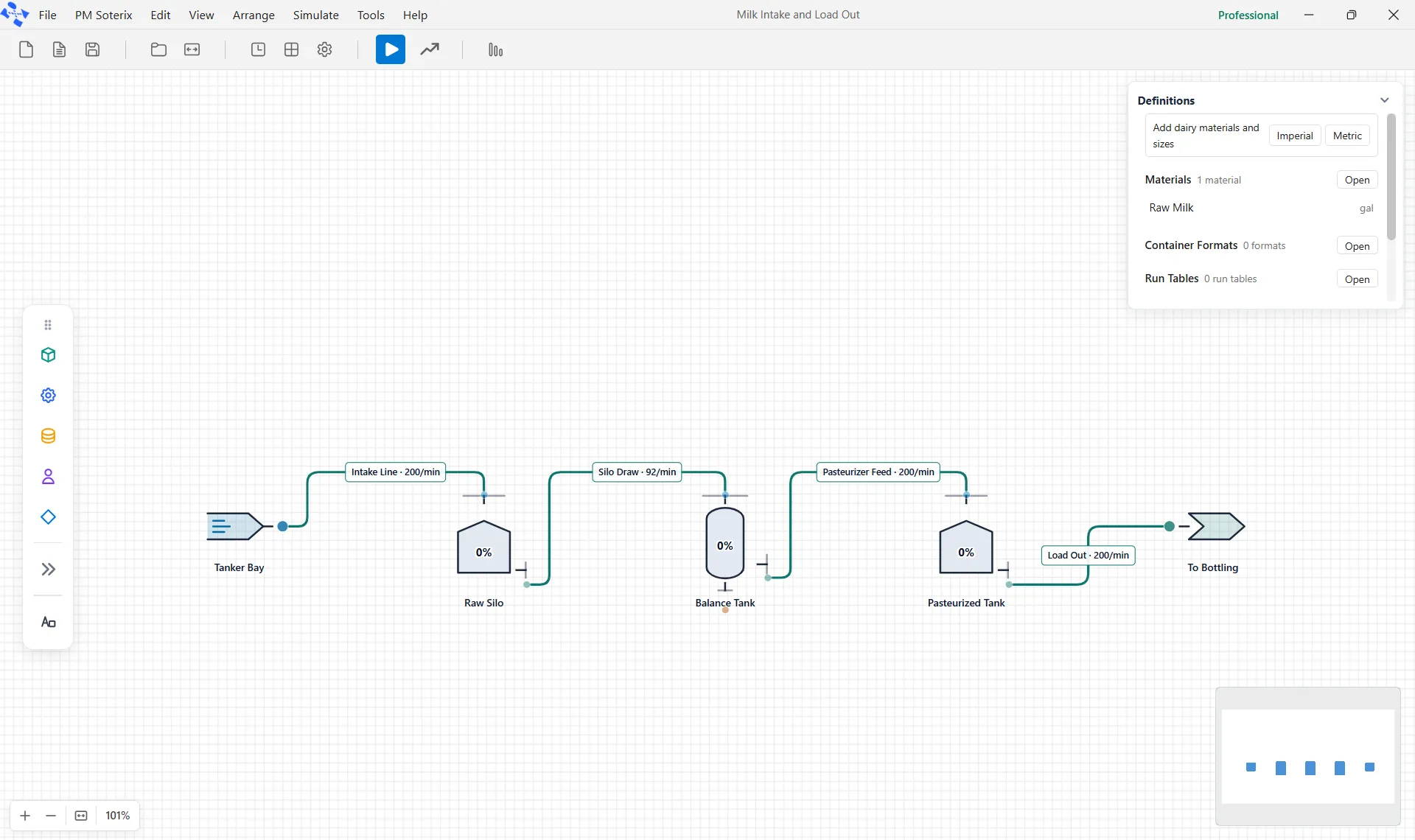This screenshot has height=840, width=1415.
Task: Select the Raw Milk material row
Action: click(1260, 208)
